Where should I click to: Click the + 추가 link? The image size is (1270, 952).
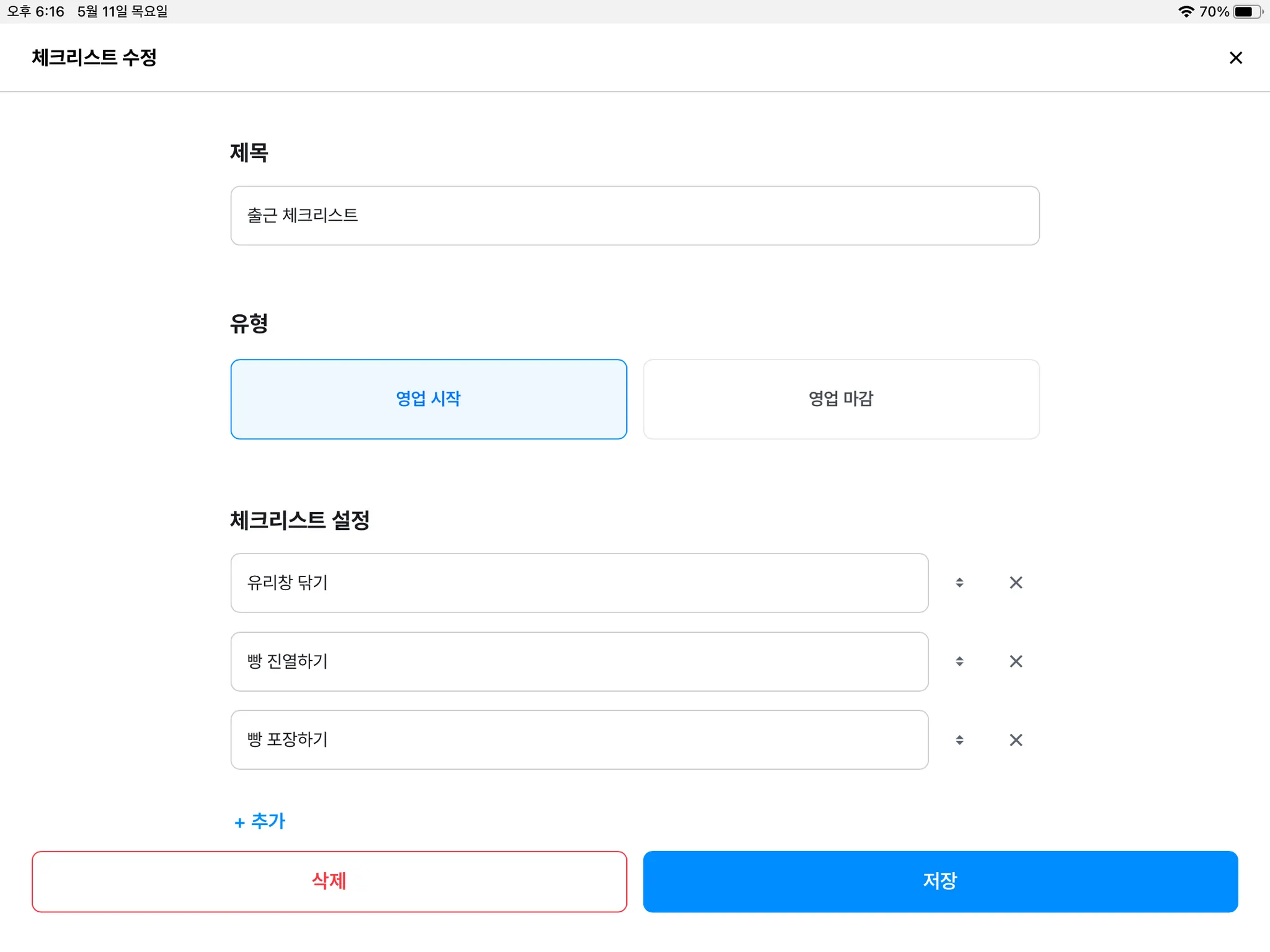click(x=260, y=822)
